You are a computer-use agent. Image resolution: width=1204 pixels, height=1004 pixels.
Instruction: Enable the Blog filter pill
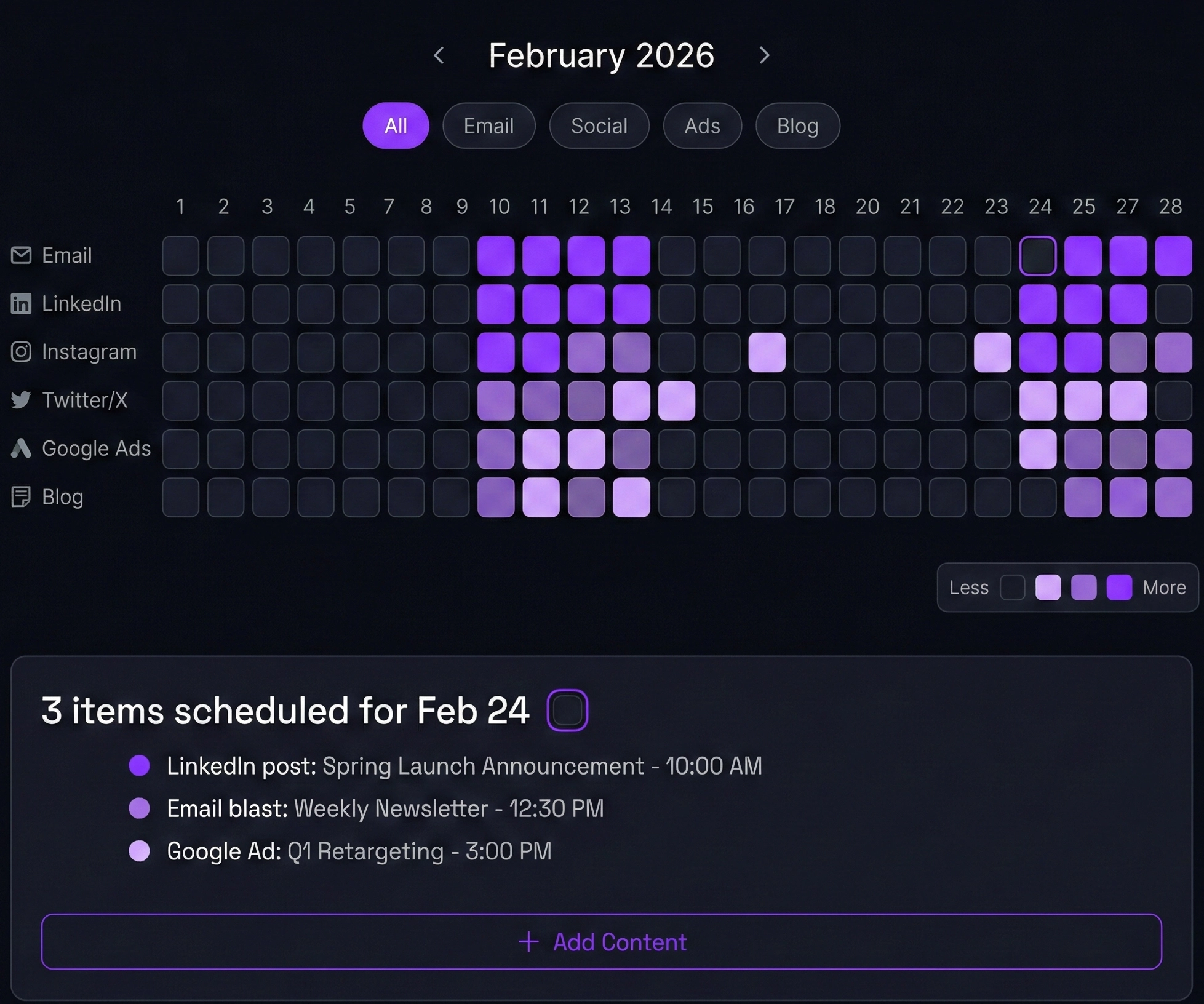click(797, 125)
